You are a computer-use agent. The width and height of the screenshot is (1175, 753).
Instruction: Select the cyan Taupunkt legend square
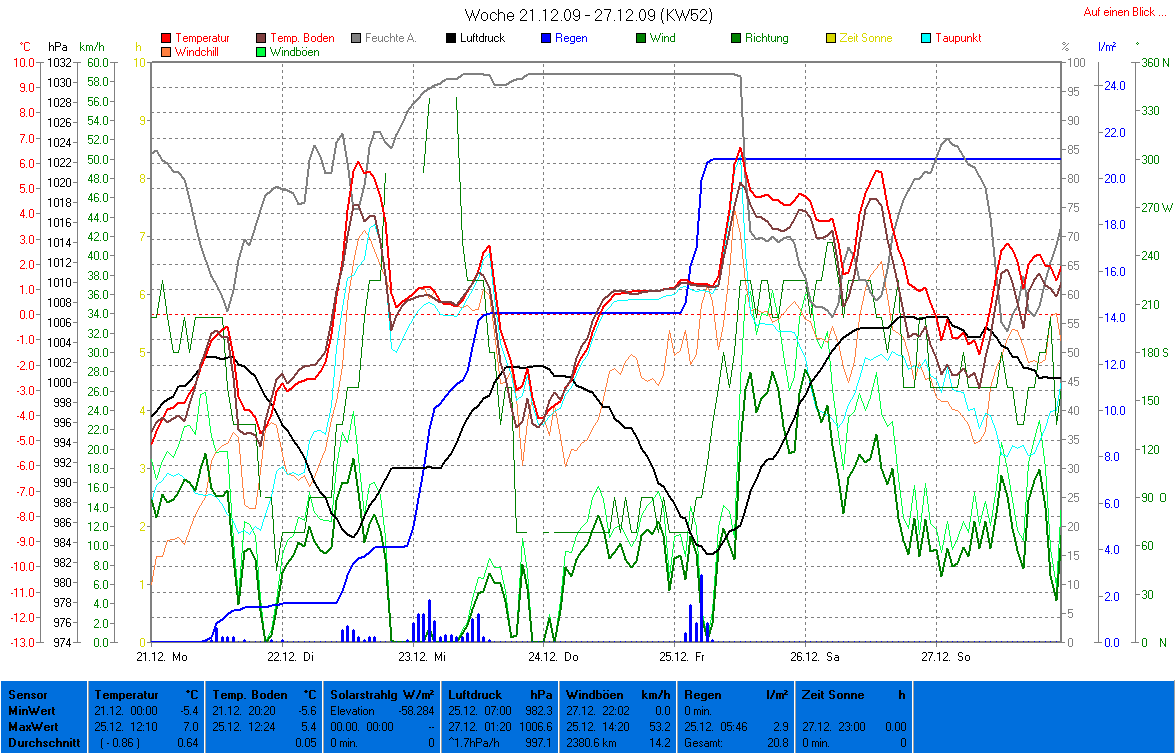[926, 38]
